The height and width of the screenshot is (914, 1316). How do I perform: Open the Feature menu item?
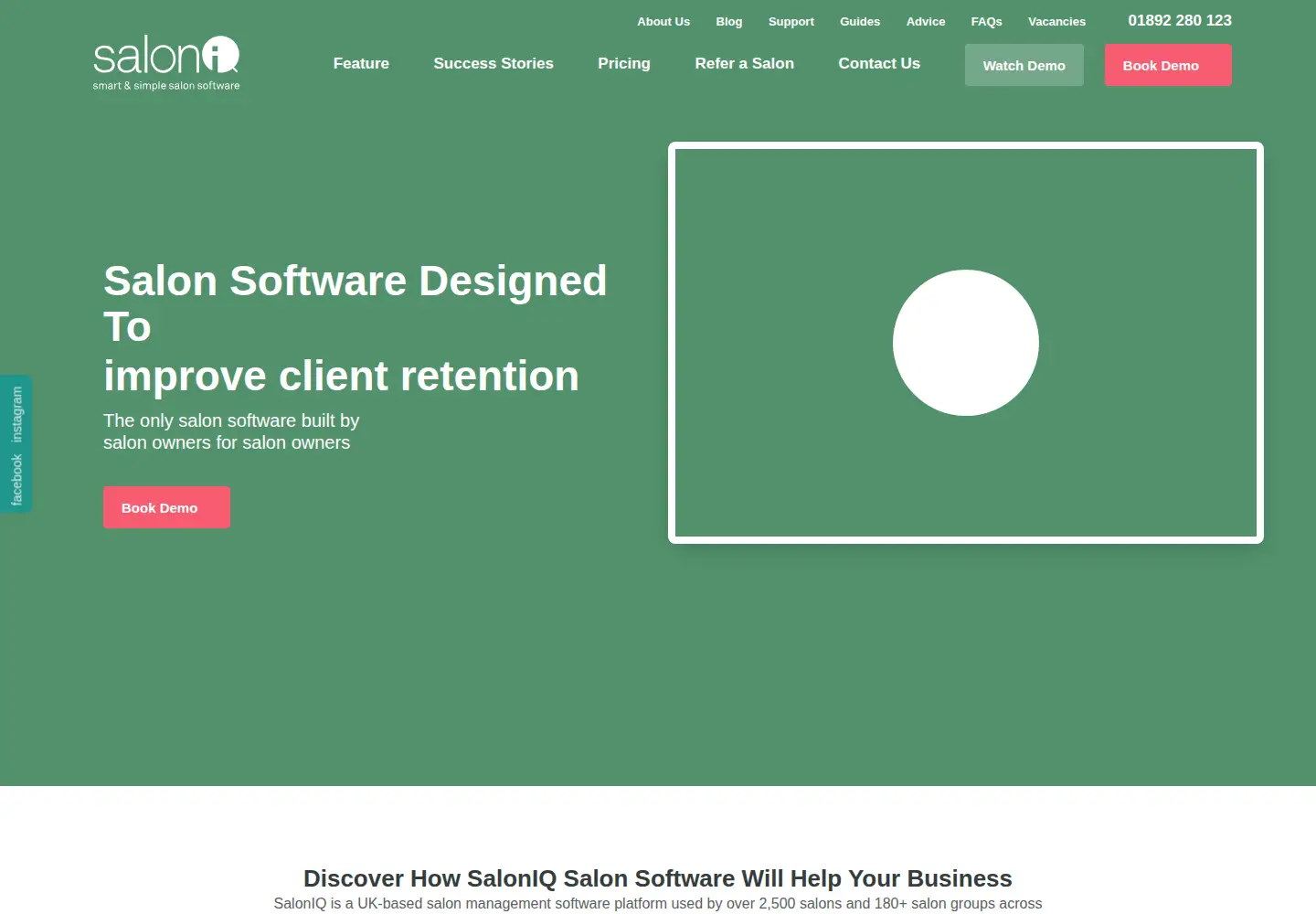click(x=361, y=63)
